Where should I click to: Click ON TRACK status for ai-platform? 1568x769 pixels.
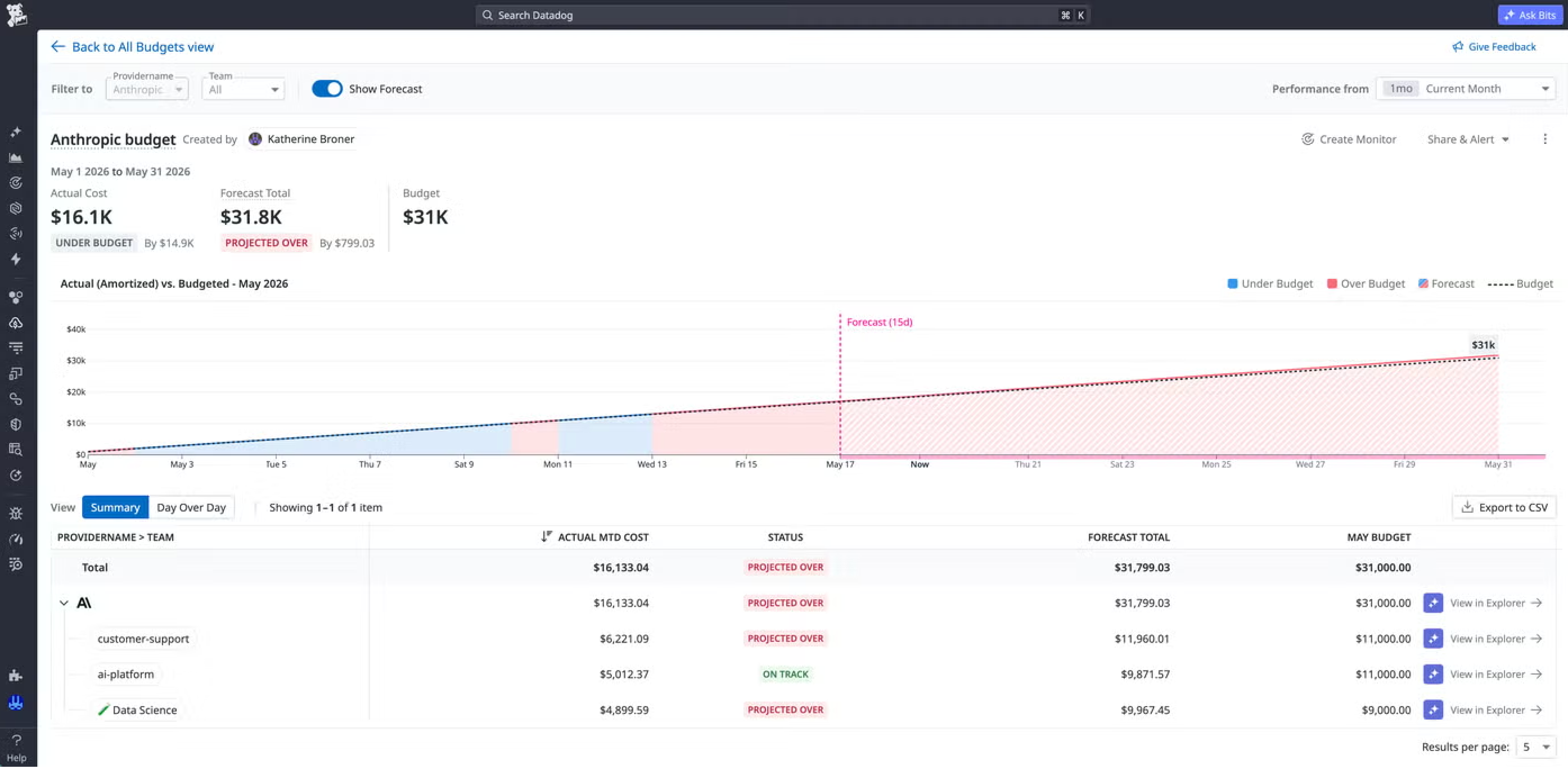pyautogui.click(x=785, y=674)
